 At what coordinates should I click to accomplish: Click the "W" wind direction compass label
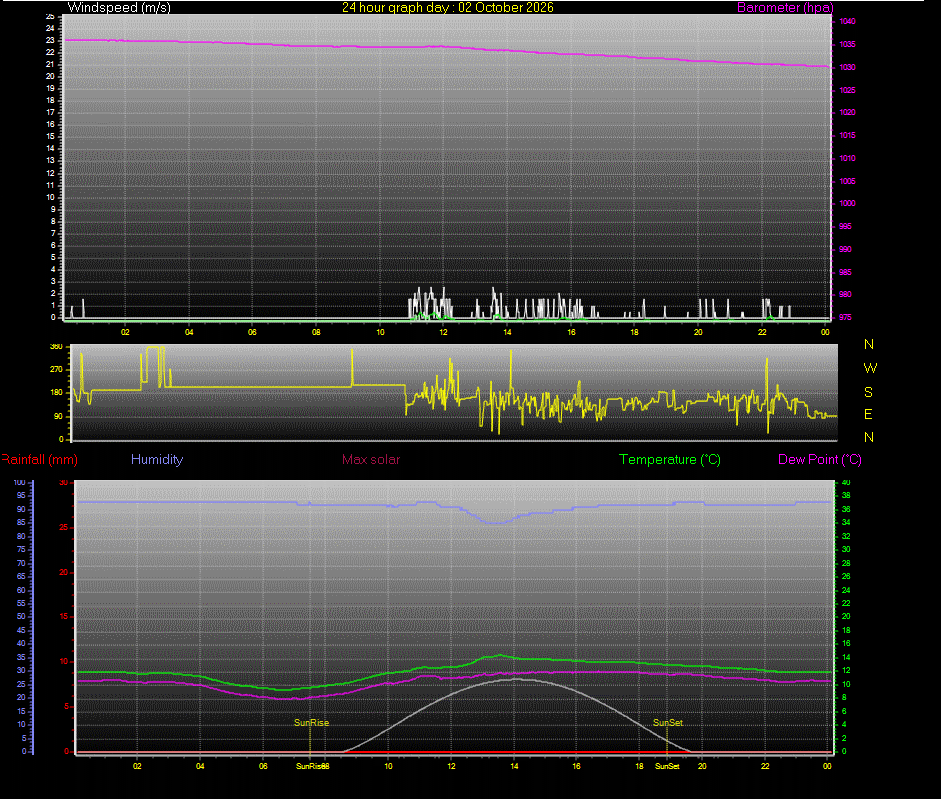point(870,368)
